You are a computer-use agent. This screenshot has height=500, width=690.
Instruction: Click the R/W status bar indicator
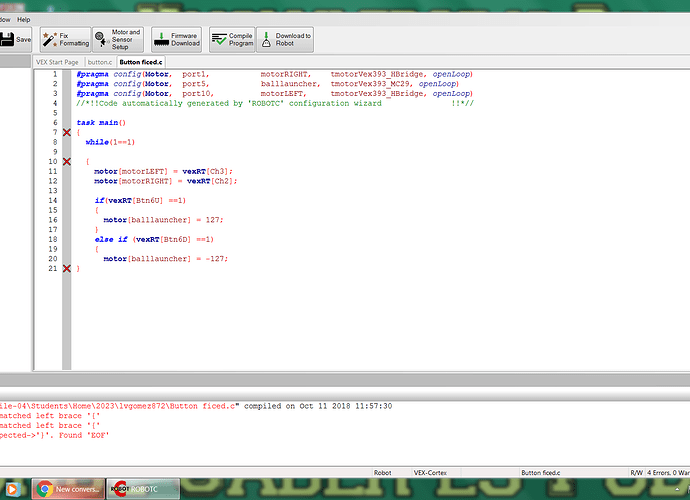[x=636, y=473]
